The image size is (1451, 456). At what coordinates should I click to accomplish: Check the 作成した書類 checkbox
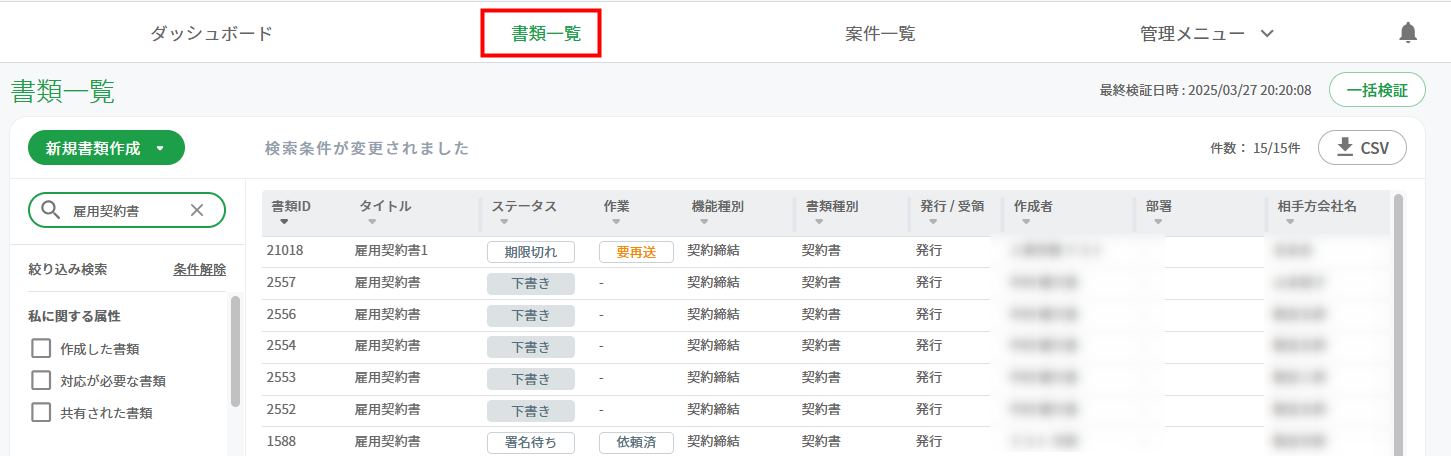[41, 349]
